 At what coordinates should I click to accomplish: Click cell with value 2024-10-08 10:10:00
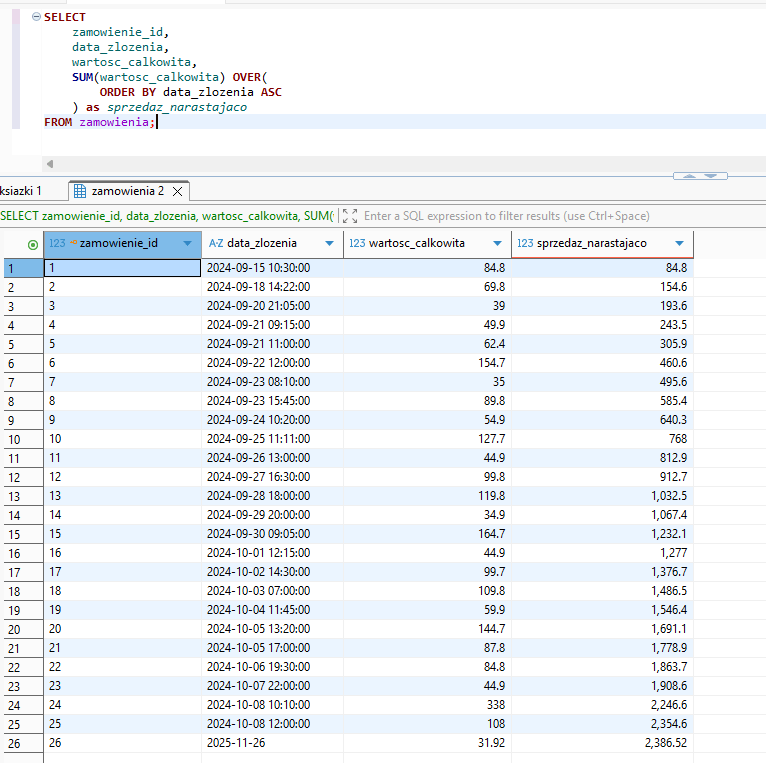click(x=258, y=705)
